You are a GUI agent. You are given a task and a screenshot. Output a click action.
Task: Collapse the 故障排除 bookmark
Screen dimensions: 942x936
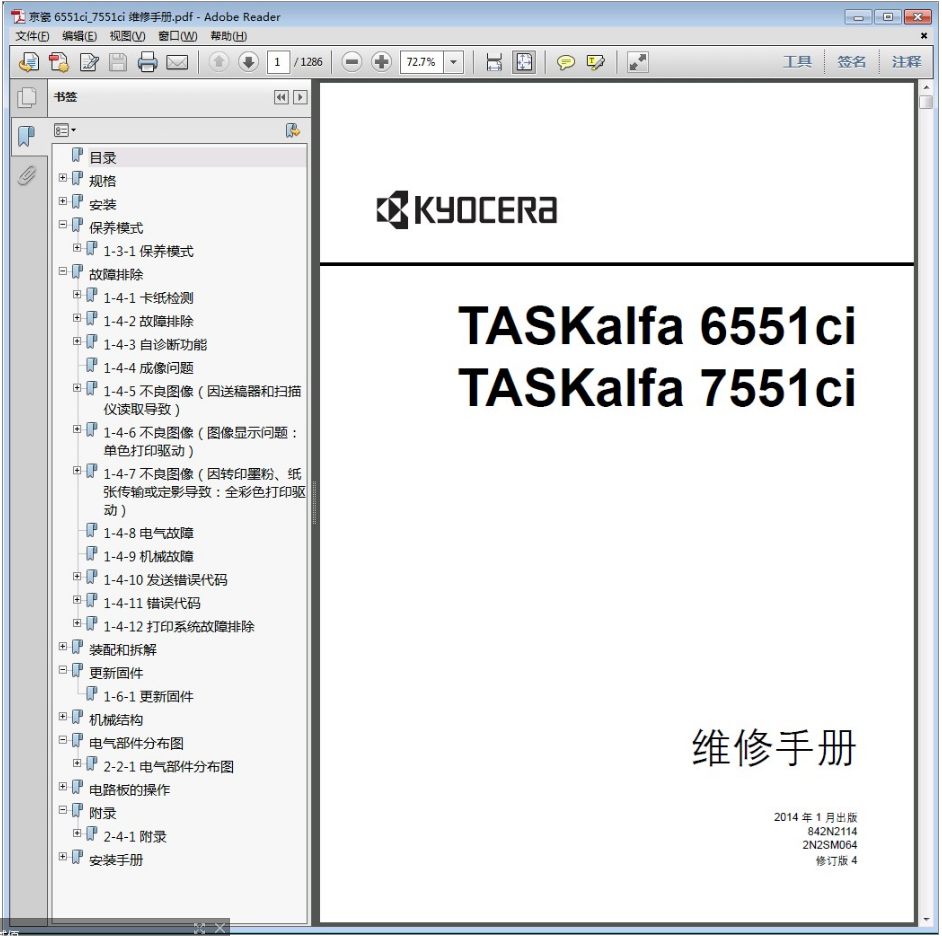(x=62, y=271)
